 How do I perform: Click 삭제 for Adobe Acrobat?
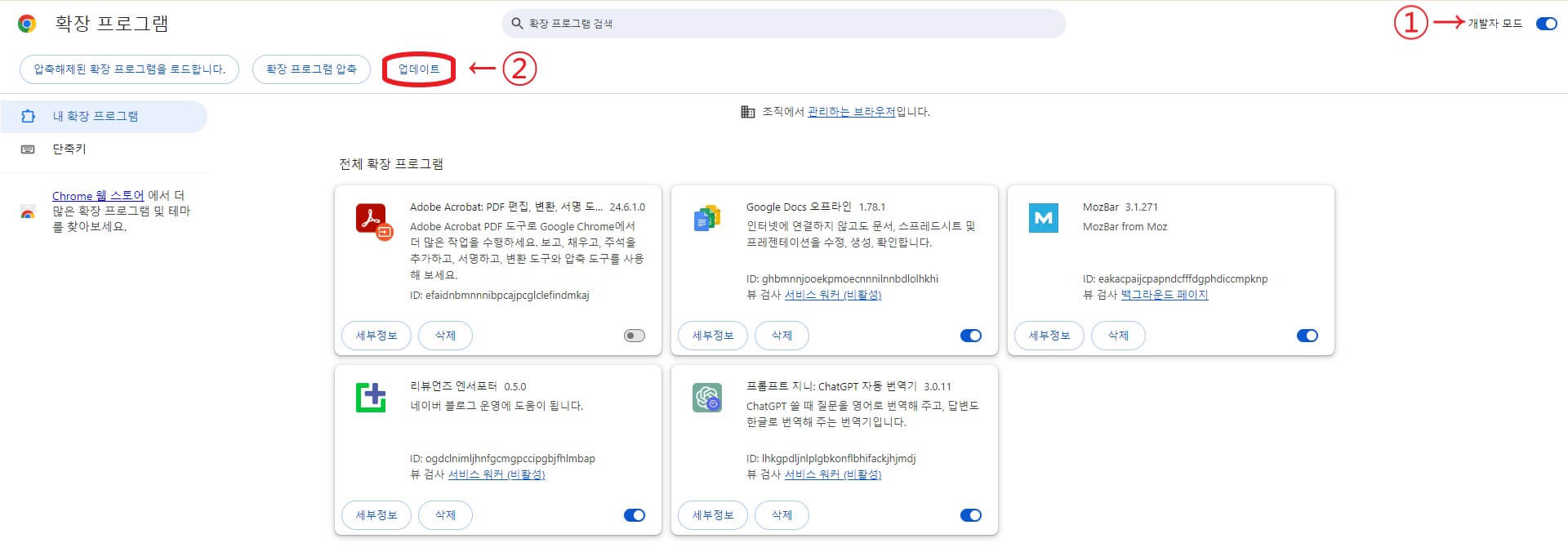(445, 336)
